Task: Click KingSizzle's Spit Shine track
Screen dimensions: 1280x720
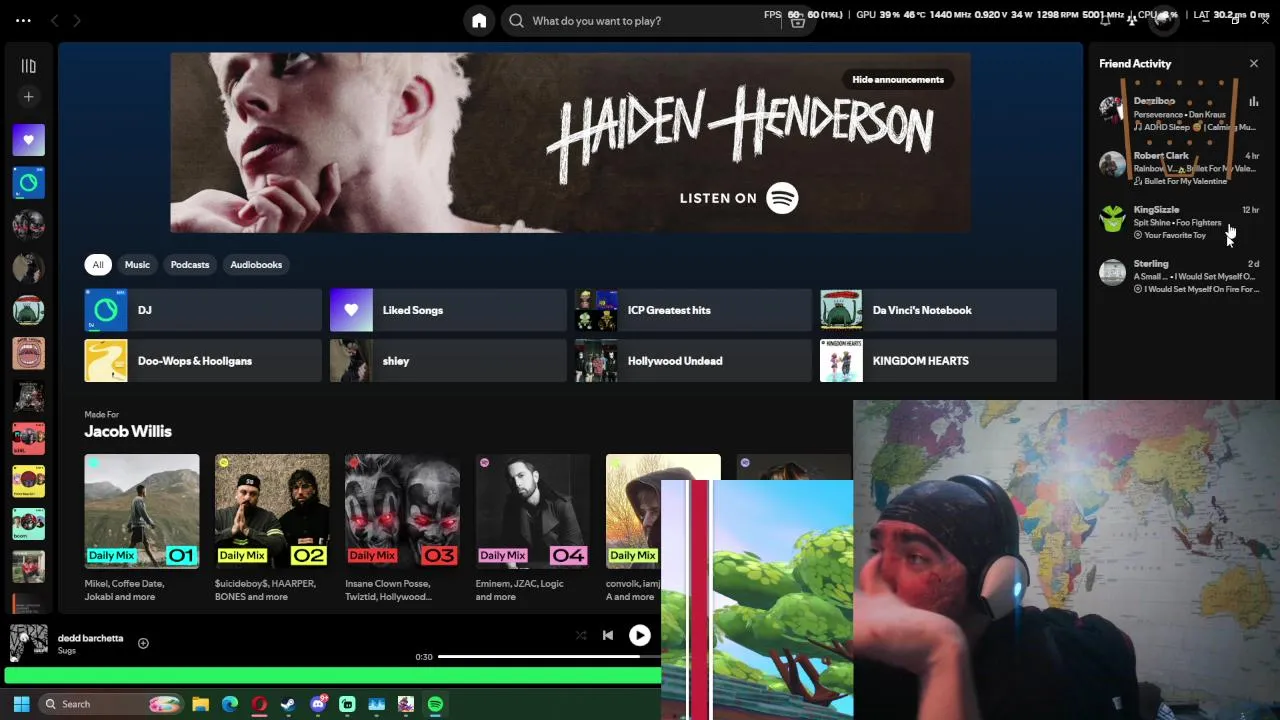Action: pos(1152,223)
